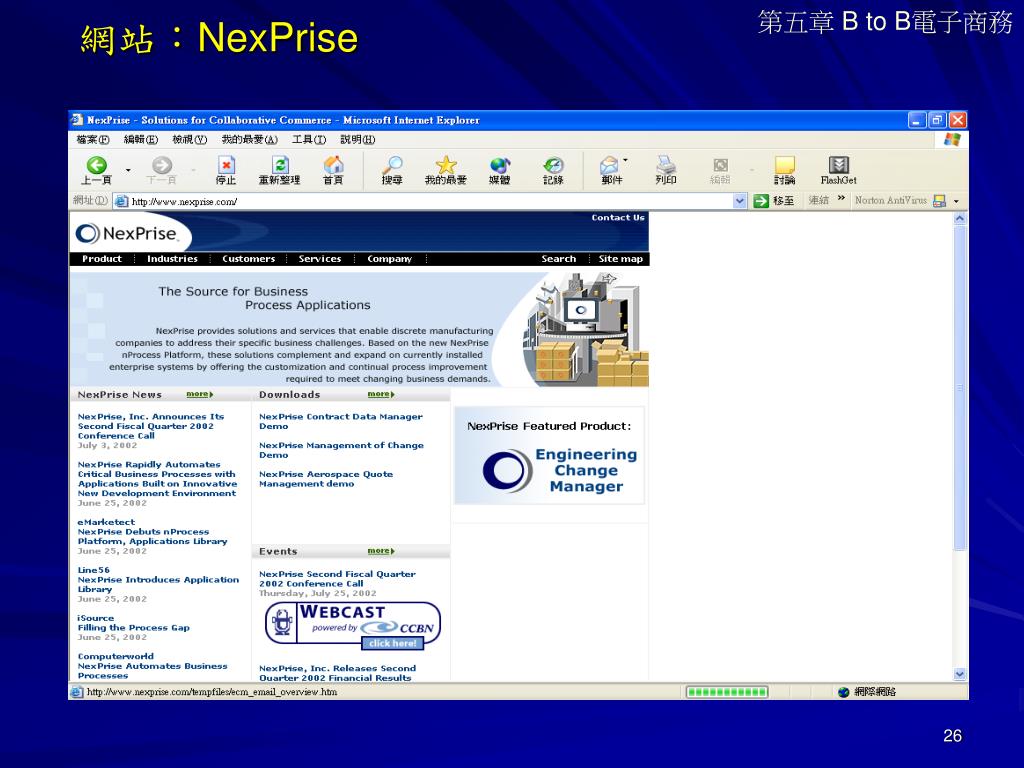
Task: Select the Company navigation tab
Action: point(390,259)
